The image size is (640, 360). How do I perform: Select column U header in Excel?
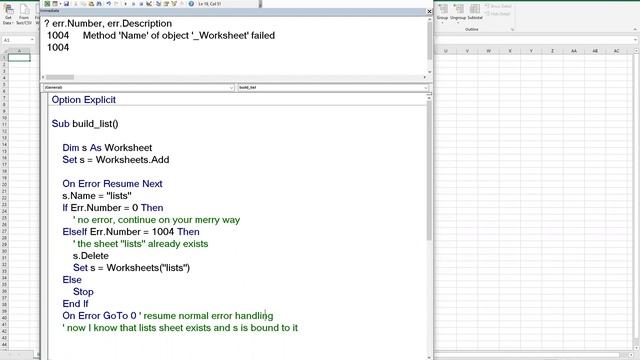[x=446, y=51]
